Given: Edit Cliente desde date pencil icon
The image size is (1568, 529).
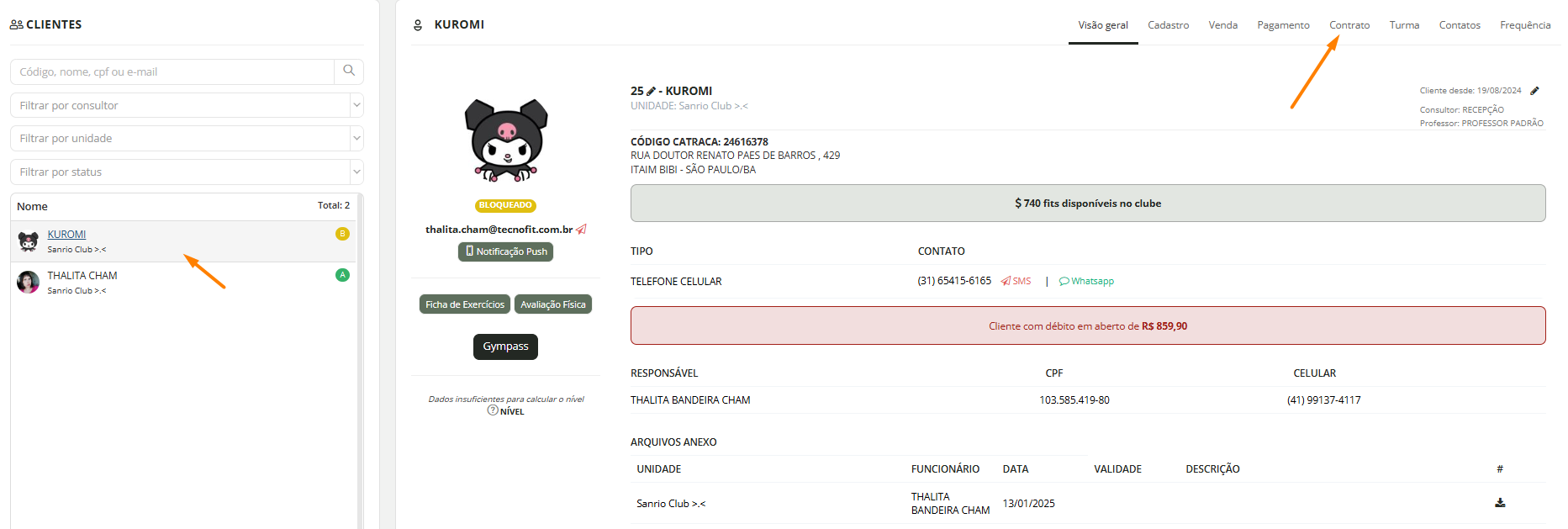Looking at the screenshot, I should coord(1534,91).
